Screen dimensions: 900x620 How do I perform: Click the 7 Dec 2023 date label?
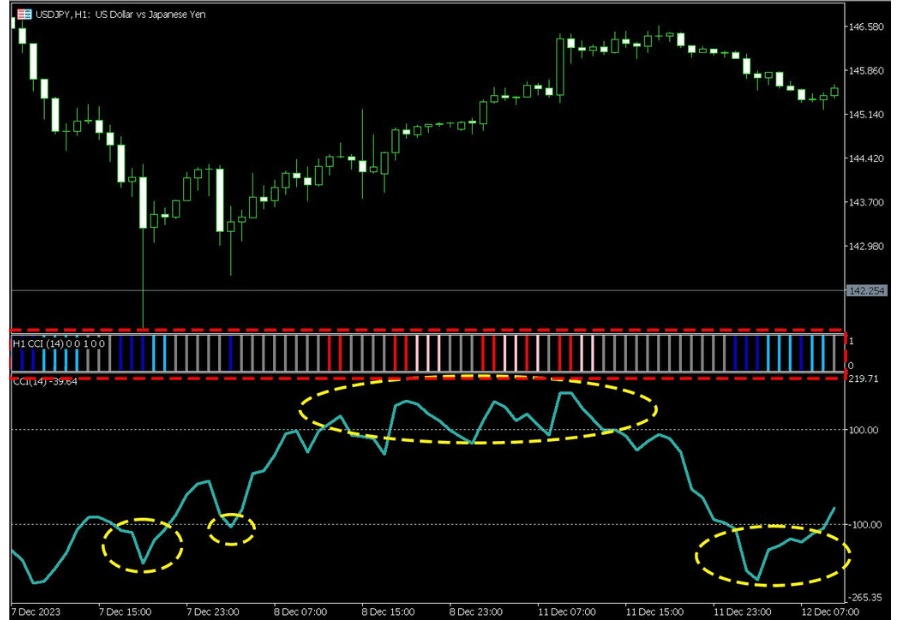click(38, 610)
